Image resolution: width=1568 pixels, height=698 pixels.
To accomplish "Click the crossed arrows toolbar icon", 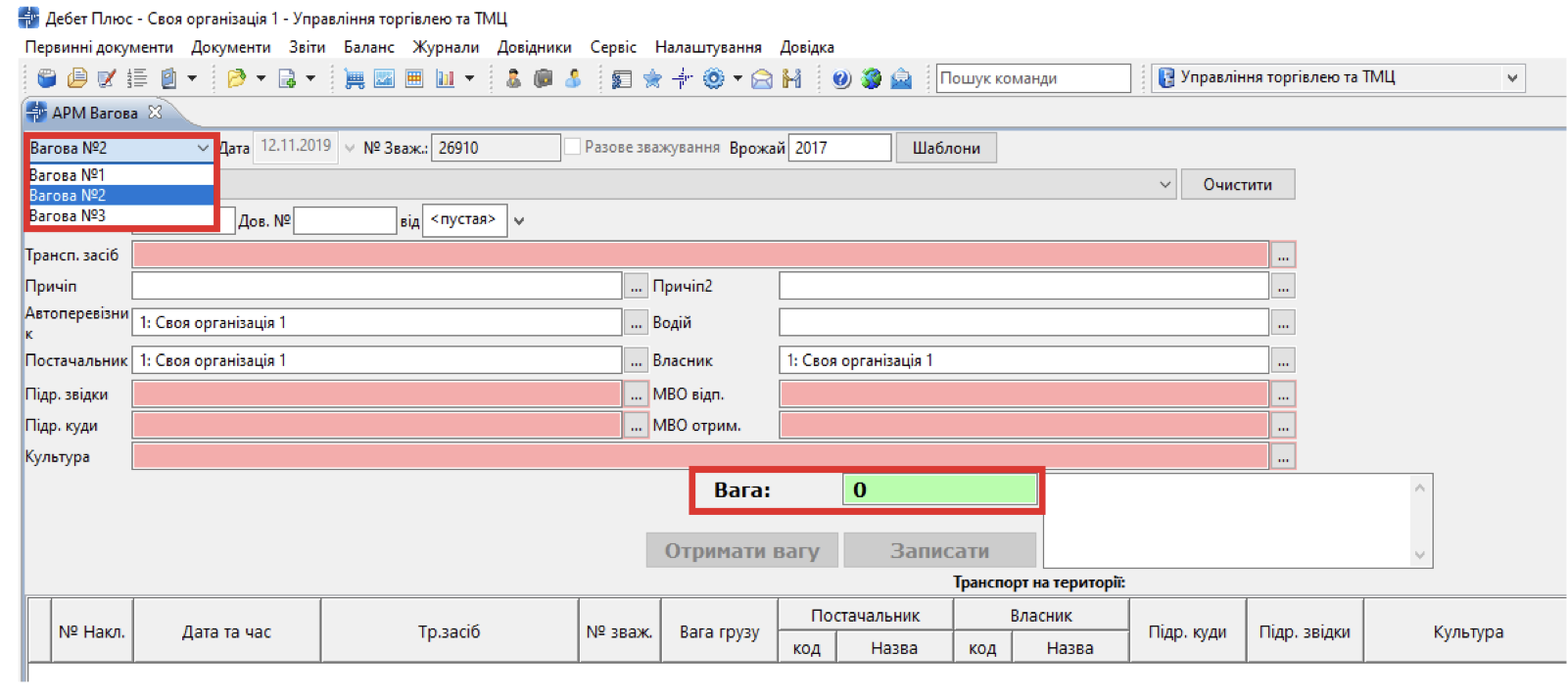I will pos(683,78).
